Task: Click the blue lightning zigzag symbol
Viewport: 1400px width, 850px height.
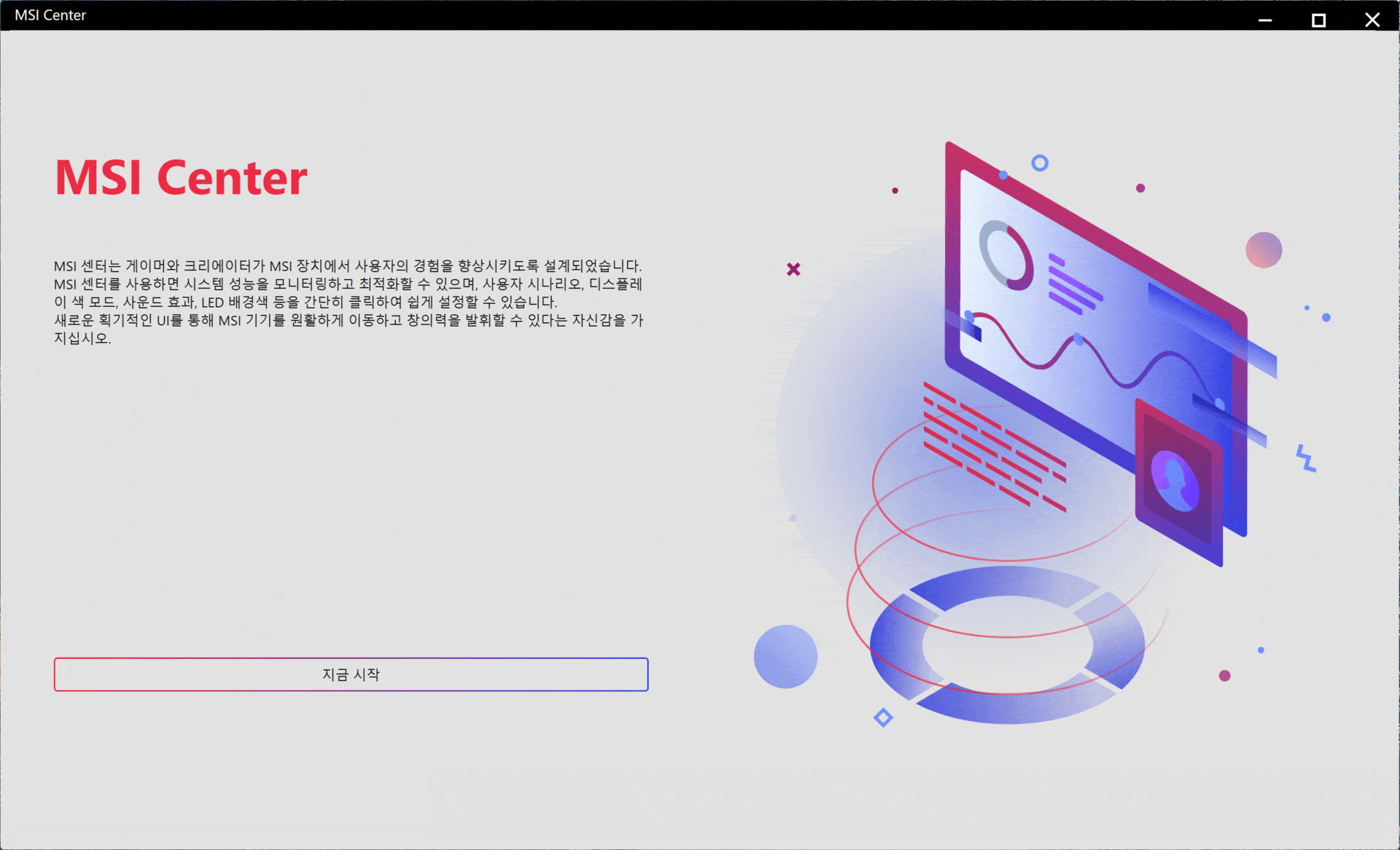Action: click(1305, 459)
